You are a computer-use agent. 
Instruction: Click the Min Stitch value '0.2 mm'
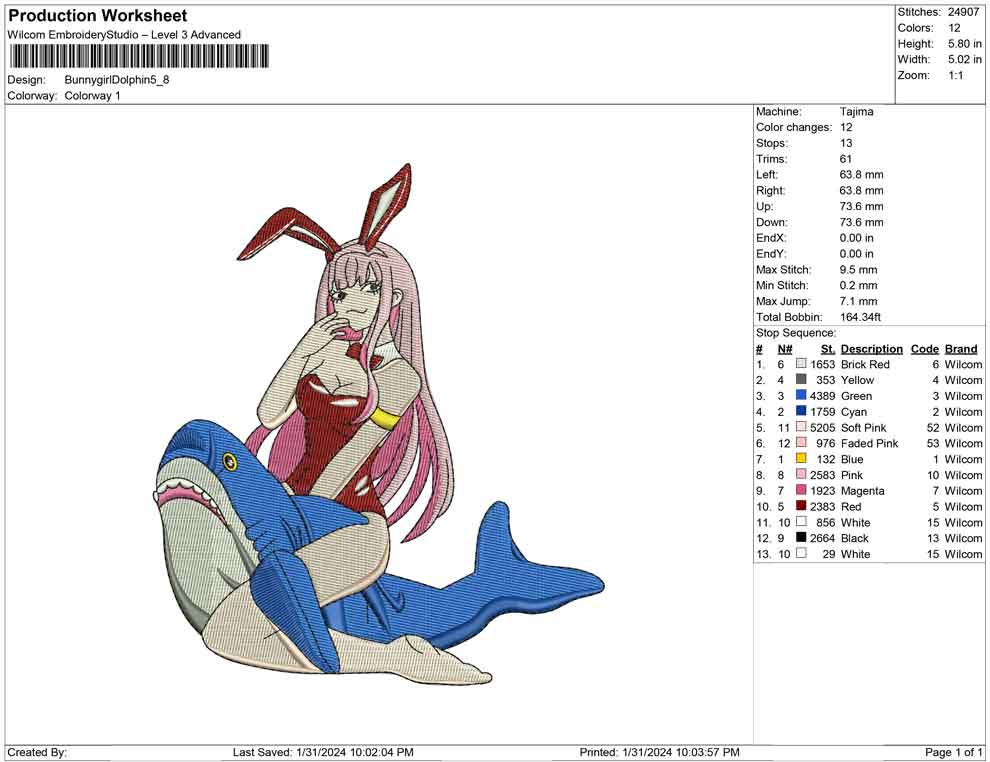pos(859,285)
